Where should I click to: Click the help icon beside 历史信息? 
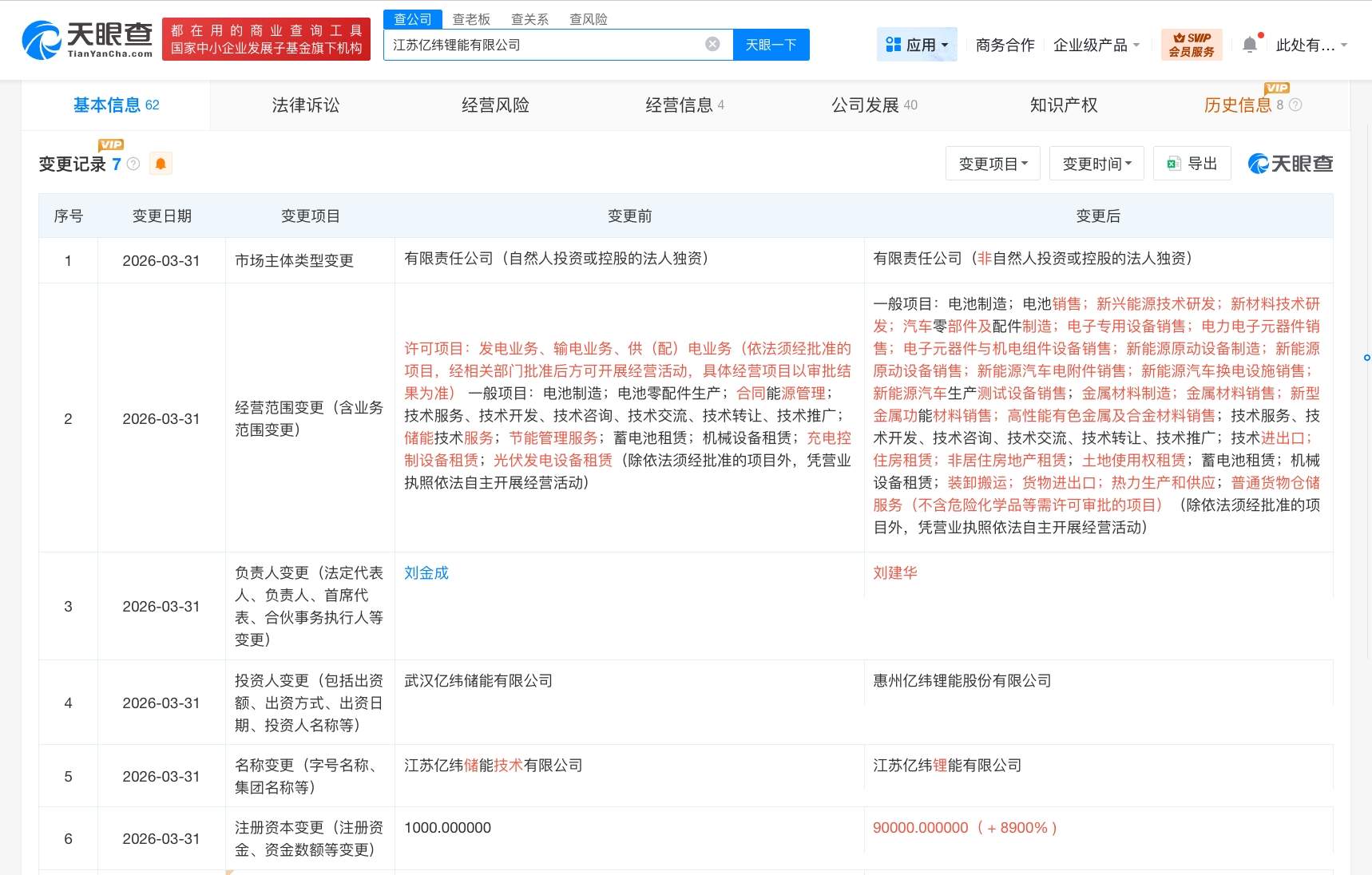click(1295, 105)
